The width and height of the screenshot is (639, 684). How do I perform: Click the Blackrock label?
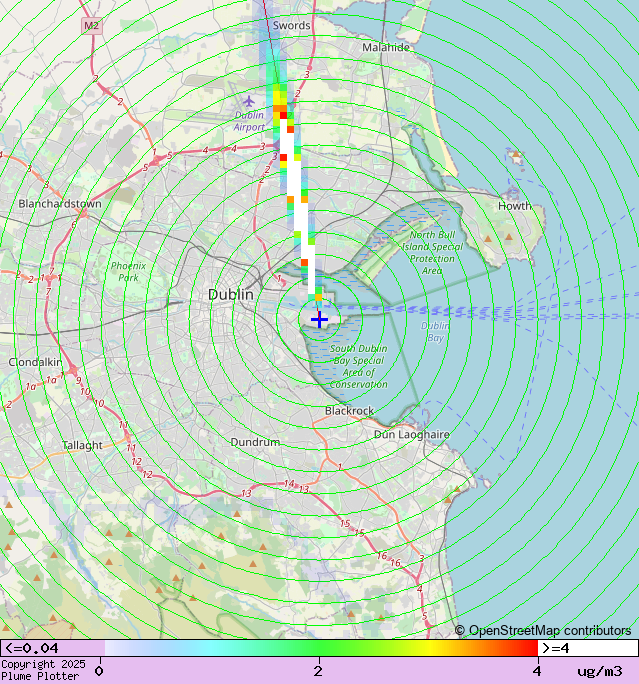pos(349,411)
